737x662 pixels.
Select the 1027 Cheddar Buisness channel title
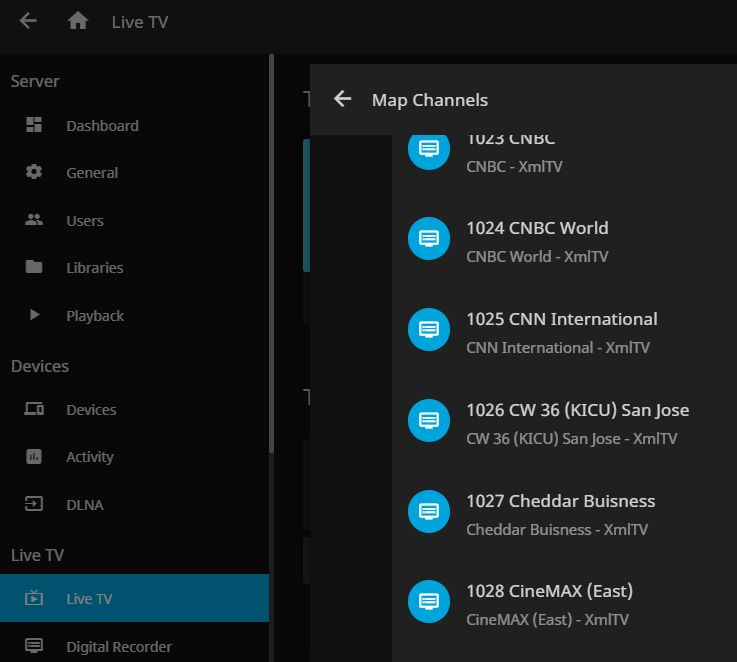561,501
